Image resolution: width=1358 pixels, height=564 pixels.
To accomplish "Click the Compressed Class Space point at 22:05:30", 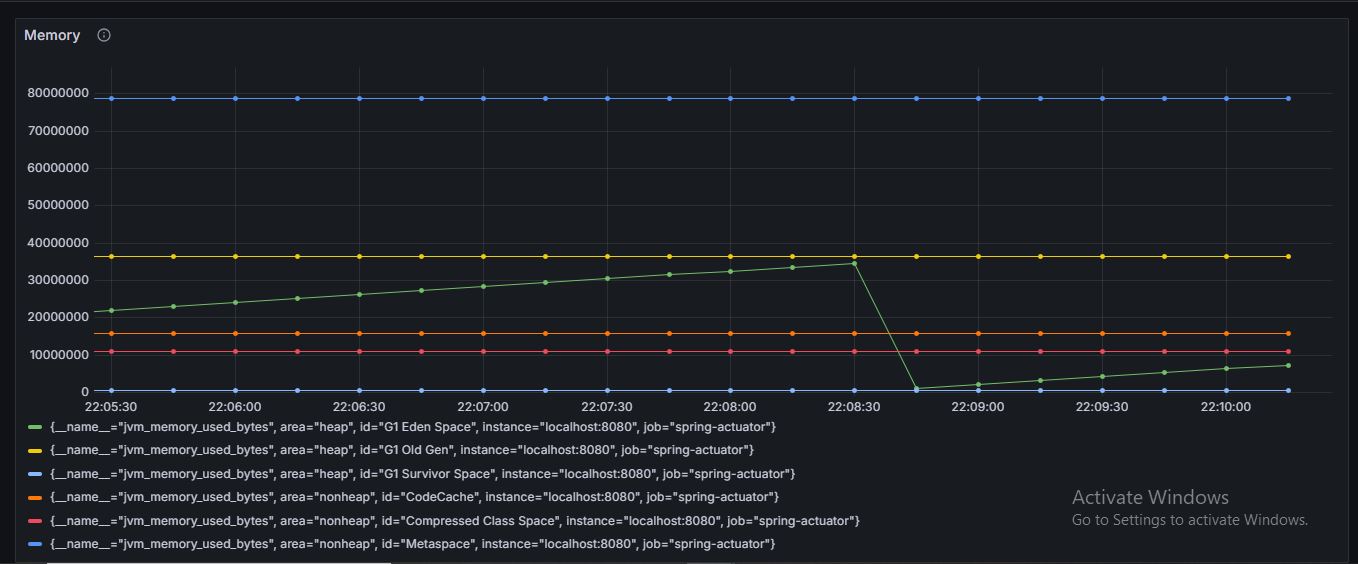I will [x=111, y=351].
